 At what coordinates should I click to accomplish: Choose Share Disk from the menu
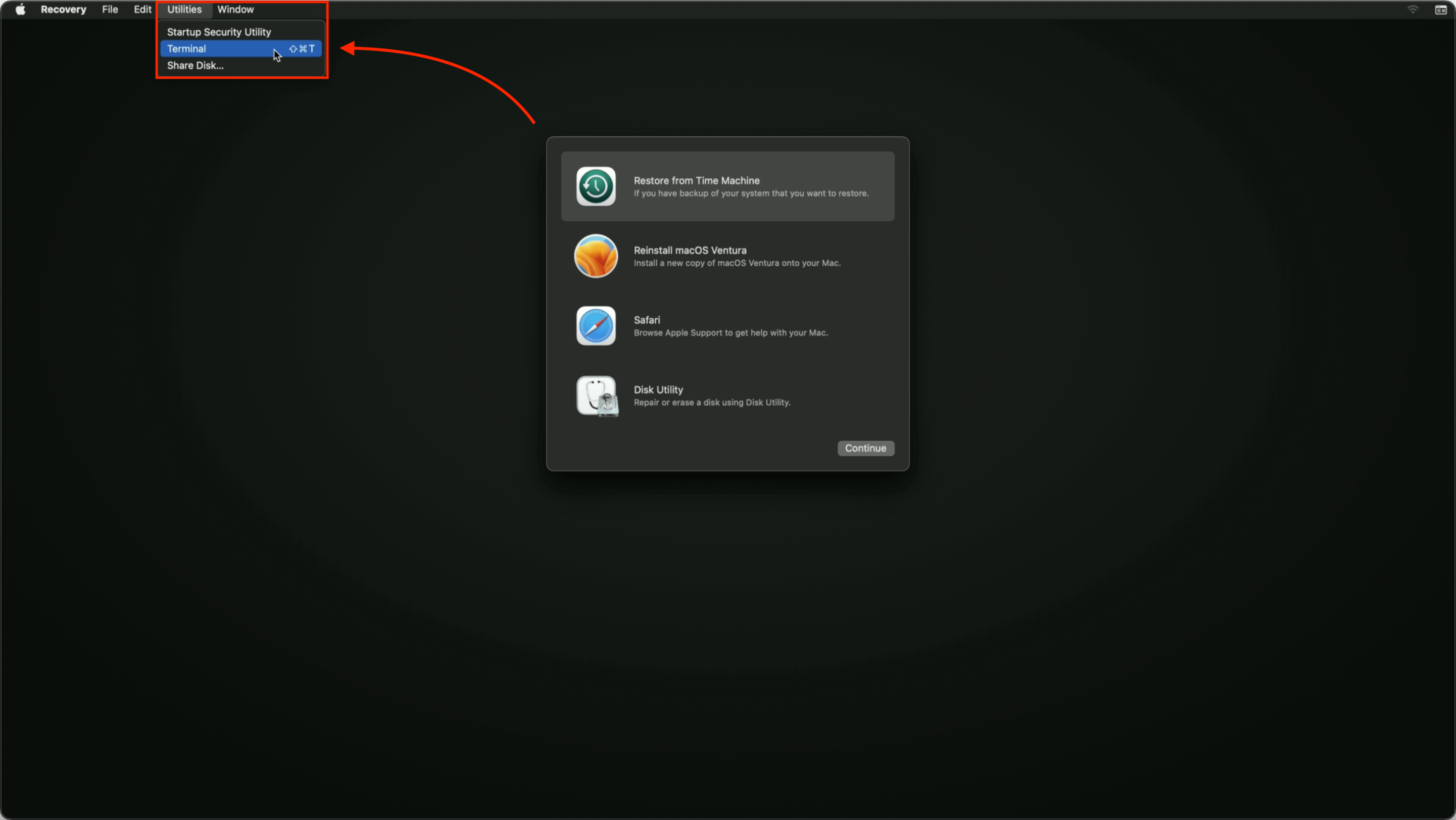195,65
